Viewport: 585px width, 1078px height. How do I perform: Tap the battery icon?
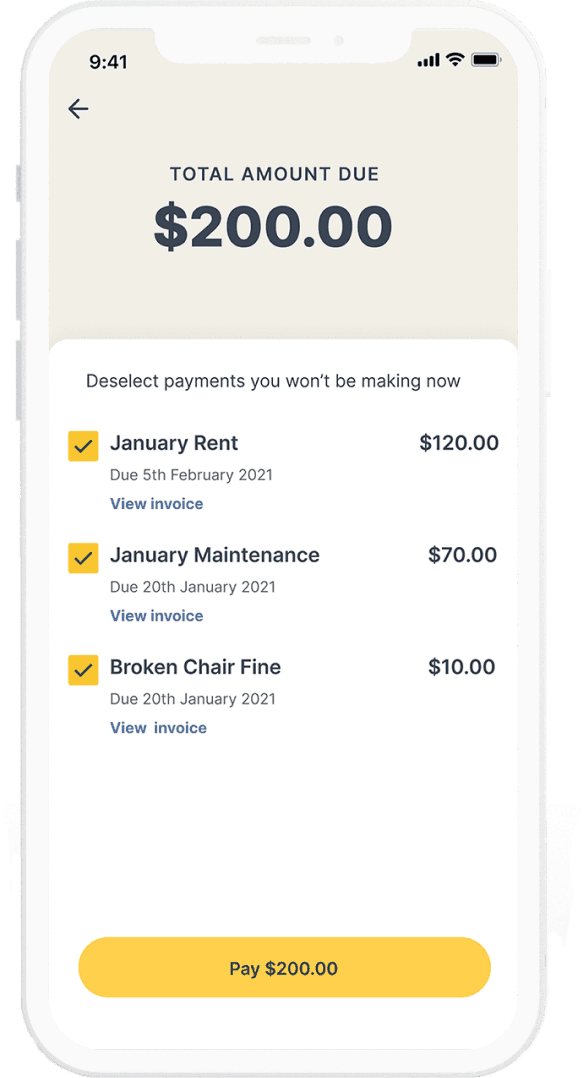tap(485, 60)
